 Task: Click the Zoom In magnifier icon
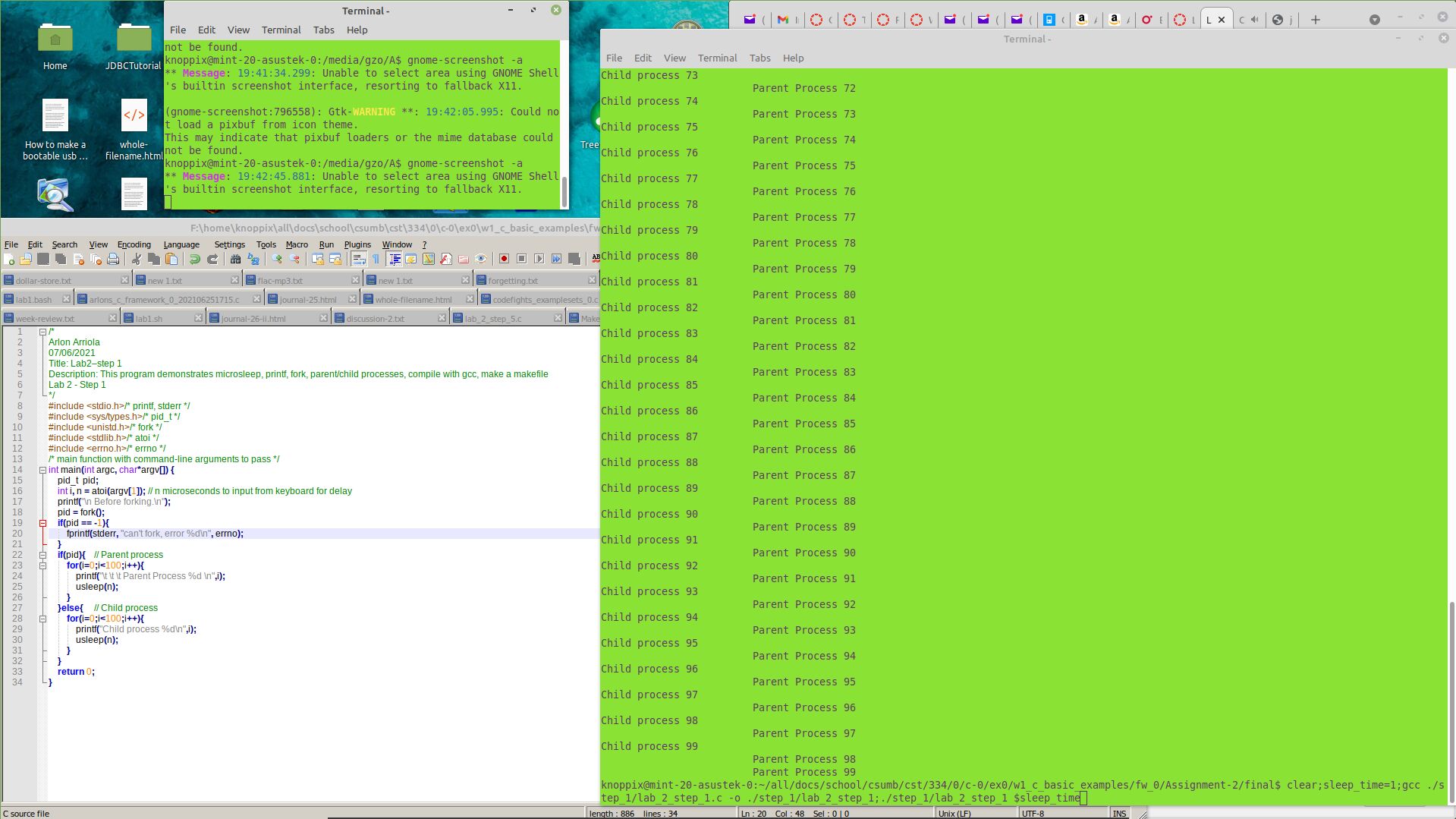[277, 260]
